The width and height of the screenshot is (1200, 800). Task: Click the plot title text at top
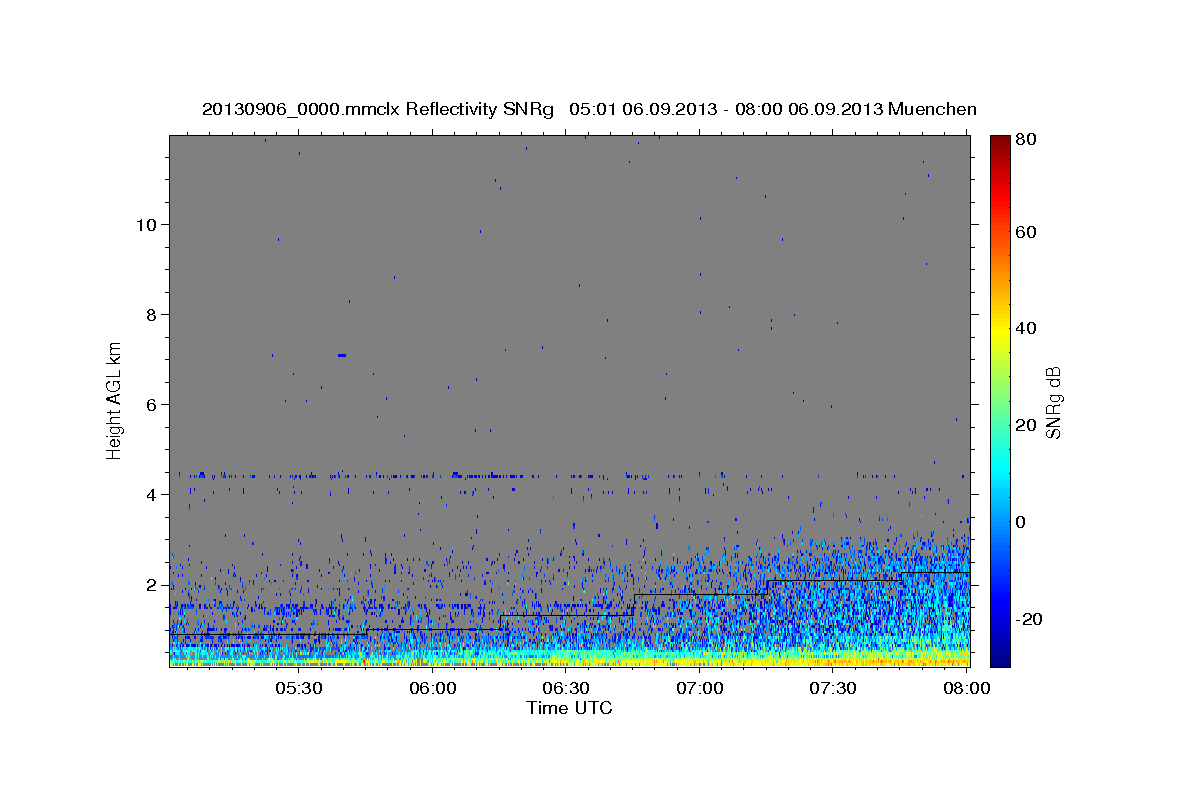(589, 109)
